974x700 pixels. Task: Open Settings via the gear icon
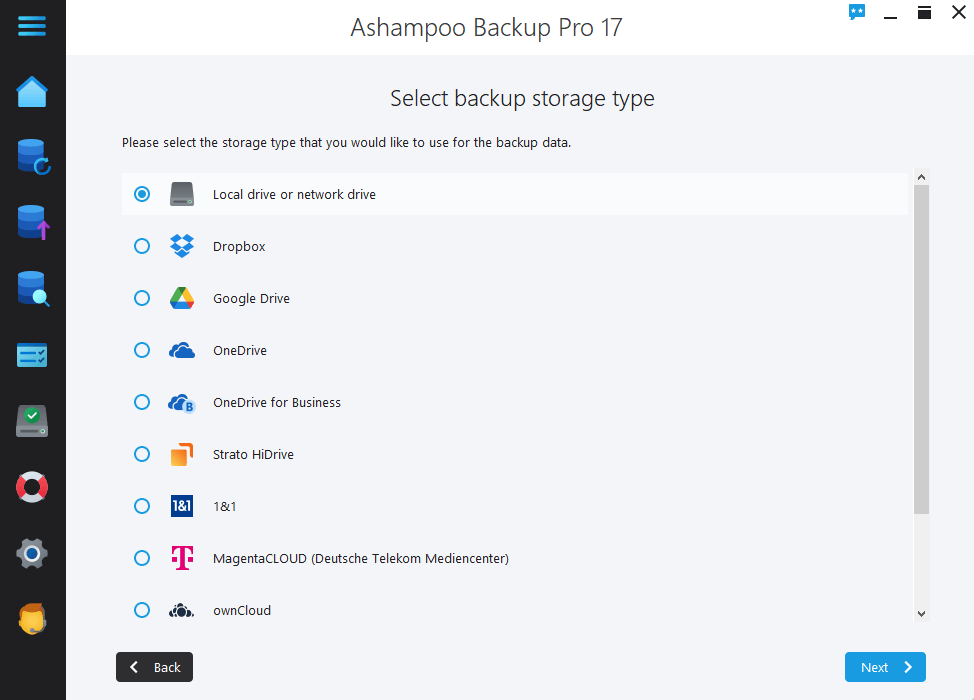(31, 553)
